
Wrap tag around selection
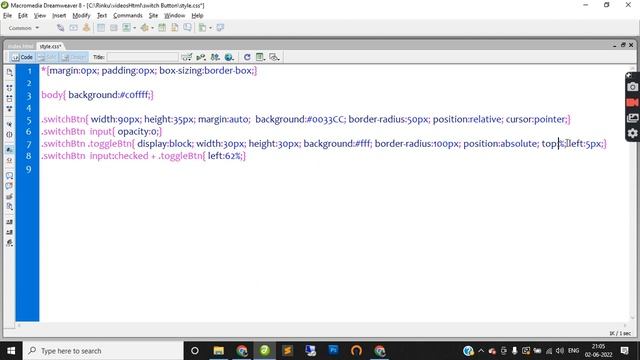pyautogui.click(x=9, y=196)
